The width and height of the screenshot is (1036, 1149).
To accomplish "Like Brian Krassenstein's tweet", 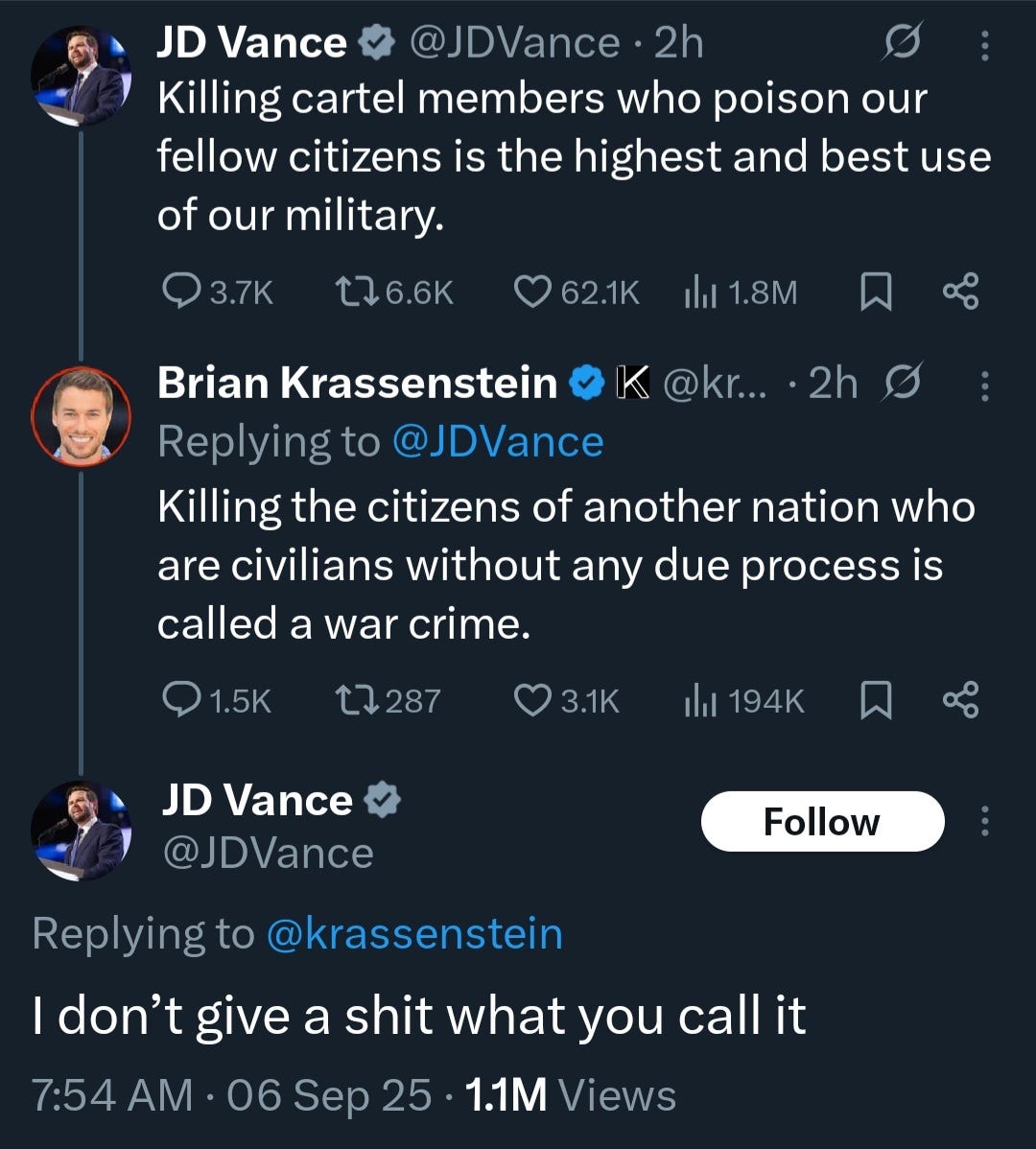I will [533, 701].
